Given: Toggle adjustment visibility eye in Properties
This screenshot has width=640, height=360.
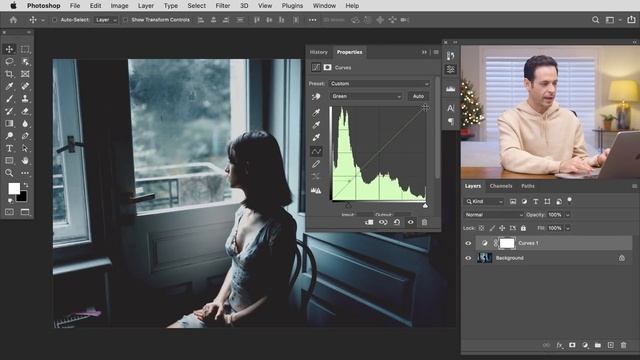Looking at the screenshot, I should point(411,222).
